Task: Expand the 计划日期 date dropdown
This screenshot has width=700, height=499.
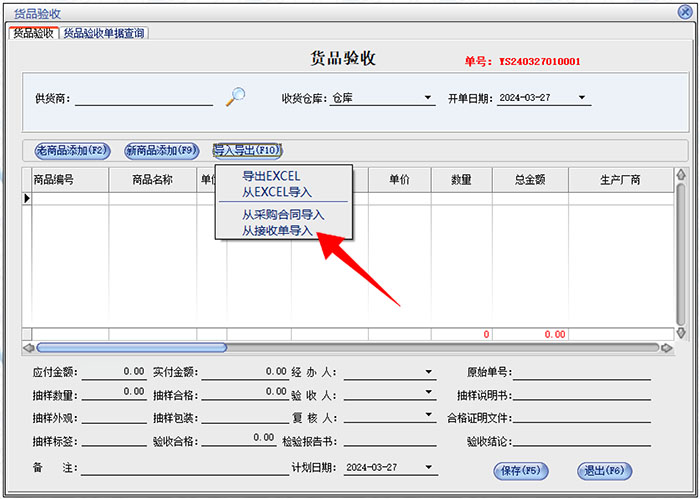Action: click(x=428, y=468)
